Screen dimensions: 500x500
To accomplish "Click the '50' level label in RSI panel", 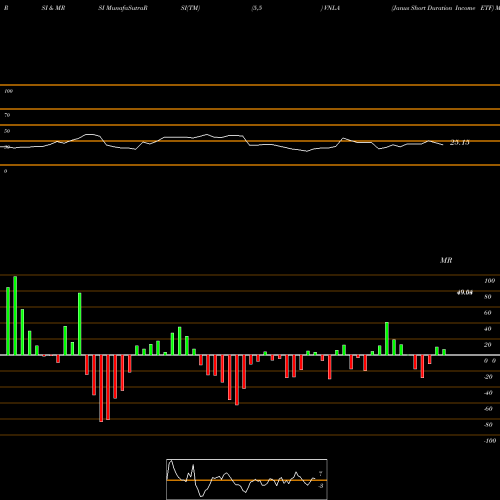I will point(7,131).
